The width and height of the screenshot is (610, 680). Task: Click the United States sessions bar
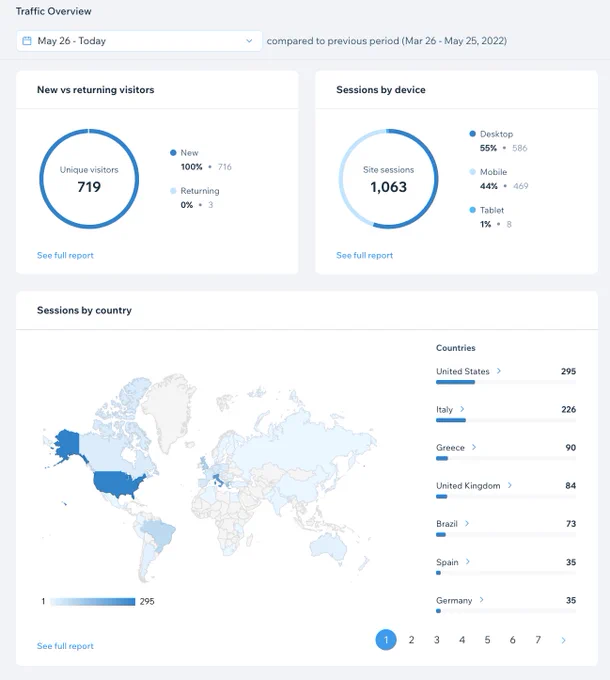(x=455, y=382)
